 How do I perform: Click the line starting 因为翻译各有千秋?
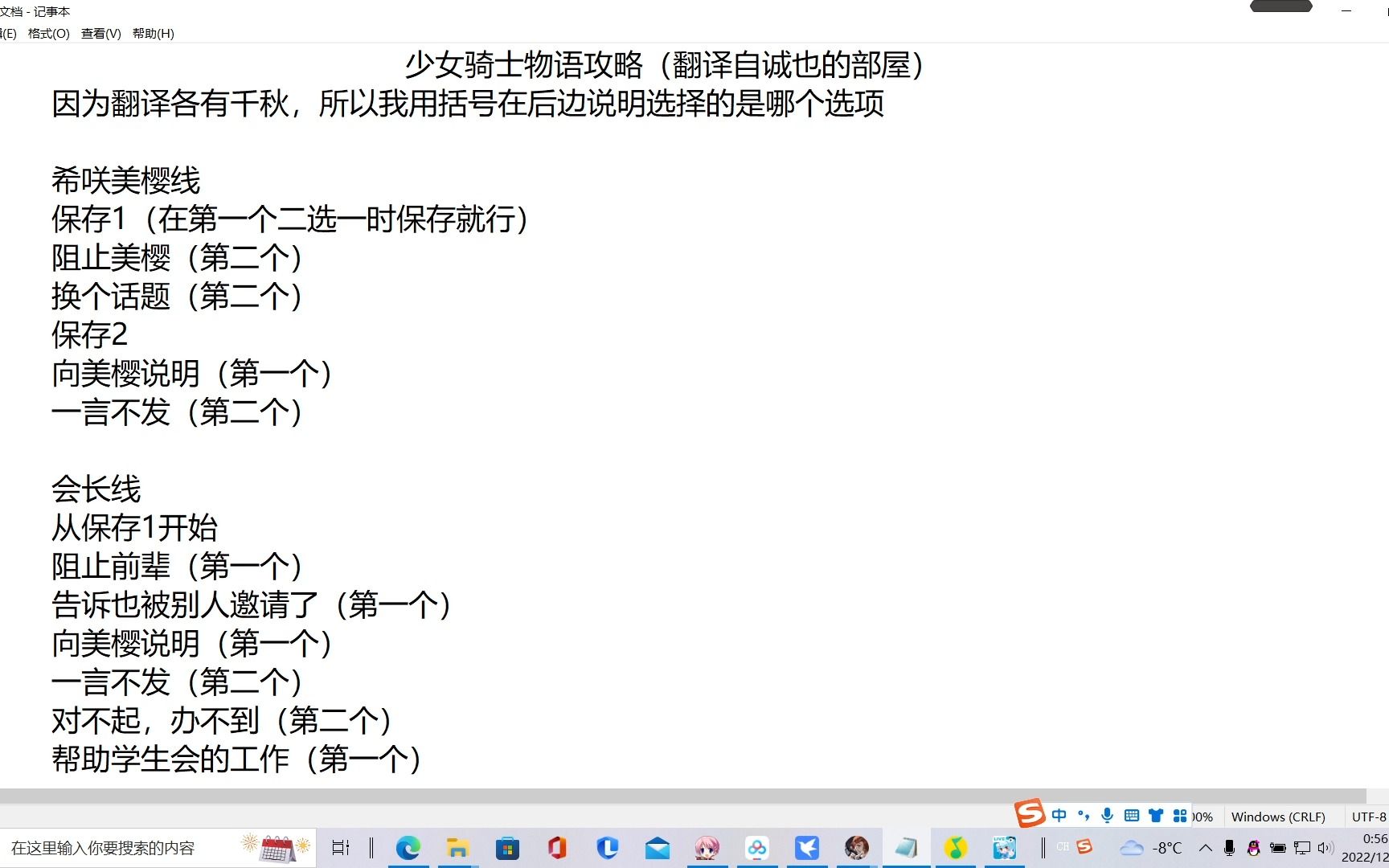coord(468,104)
